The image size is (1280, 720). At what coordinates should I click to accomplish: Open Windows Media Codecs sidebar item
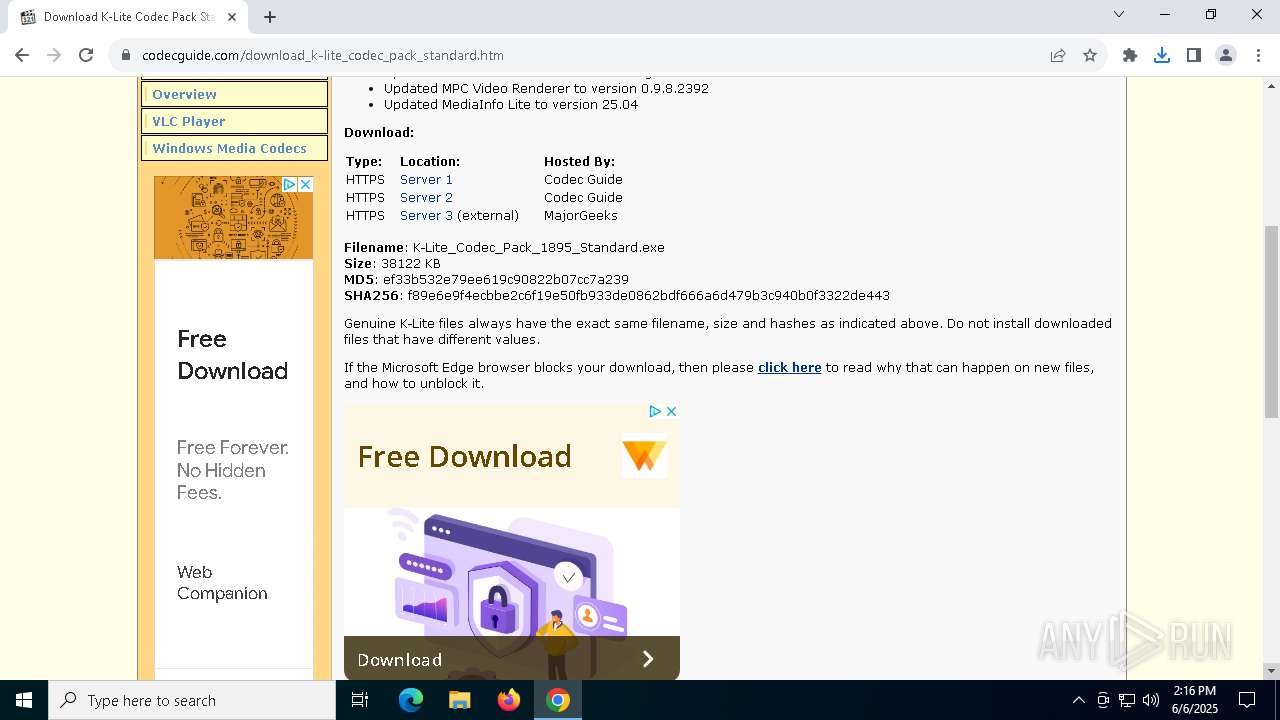[x=235, y=148]
